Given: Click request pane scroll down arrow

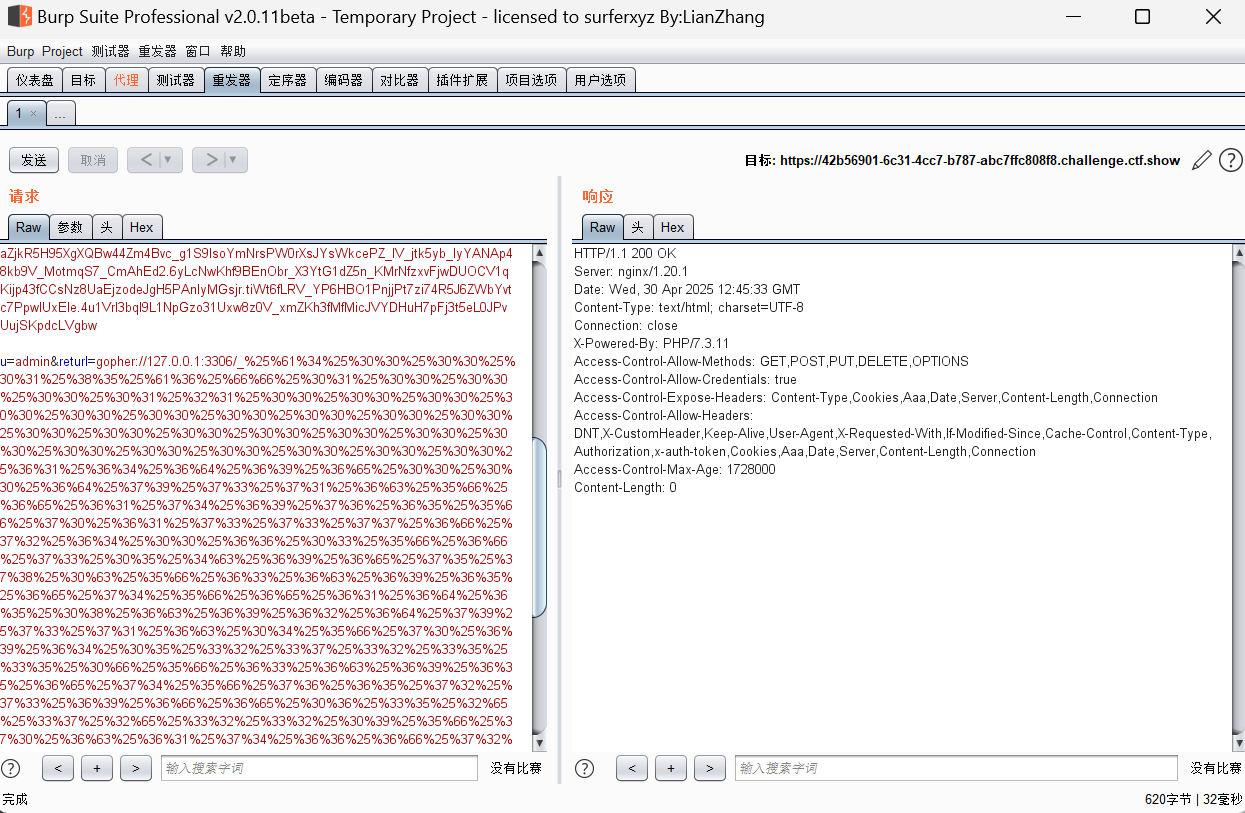Looking at the screenshot, I should click(540, 743).
